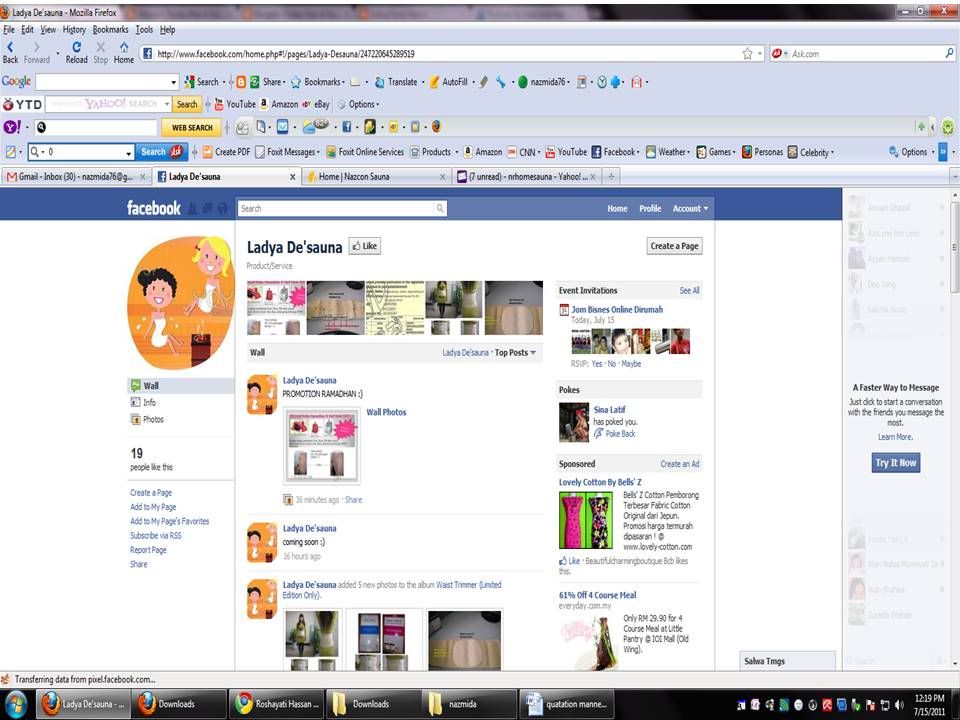This screenshot has height=720, width=960.
Task: RSVP Yes to Jom Bisnes Online Dirumah
Action: [597, 364]
